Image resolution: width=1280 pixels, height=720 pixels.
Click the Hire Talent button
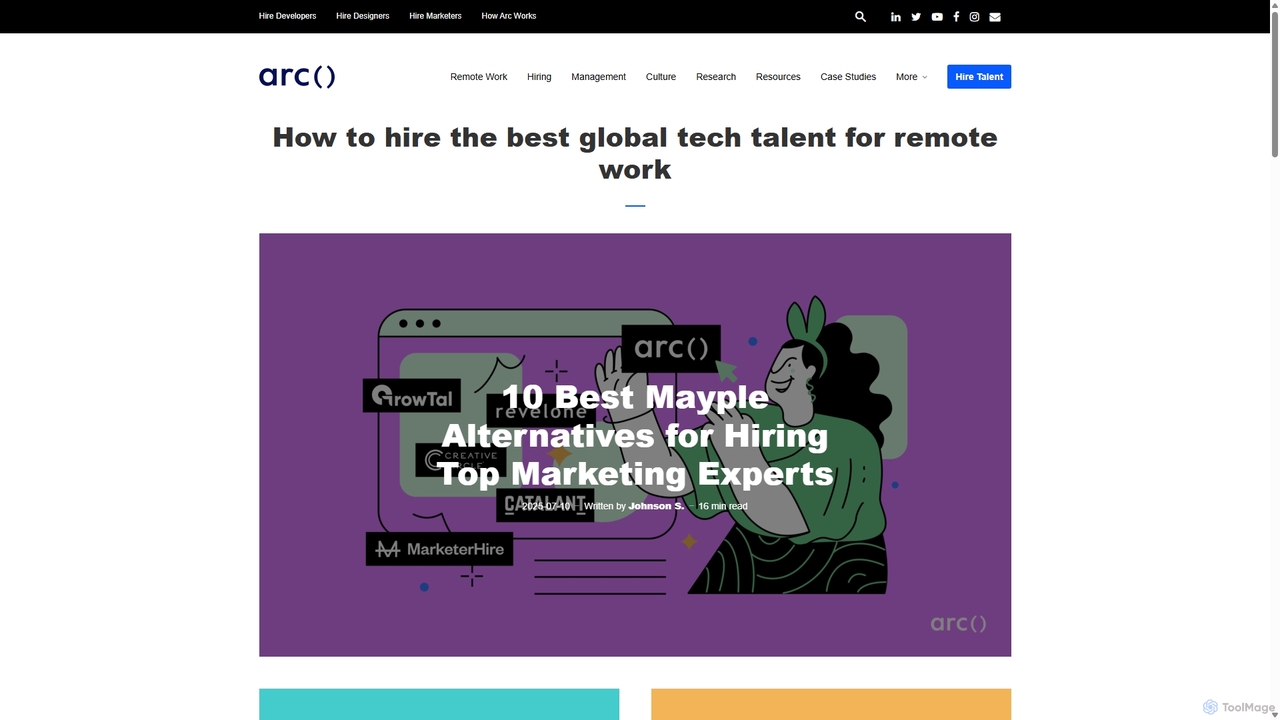[979, 77]
